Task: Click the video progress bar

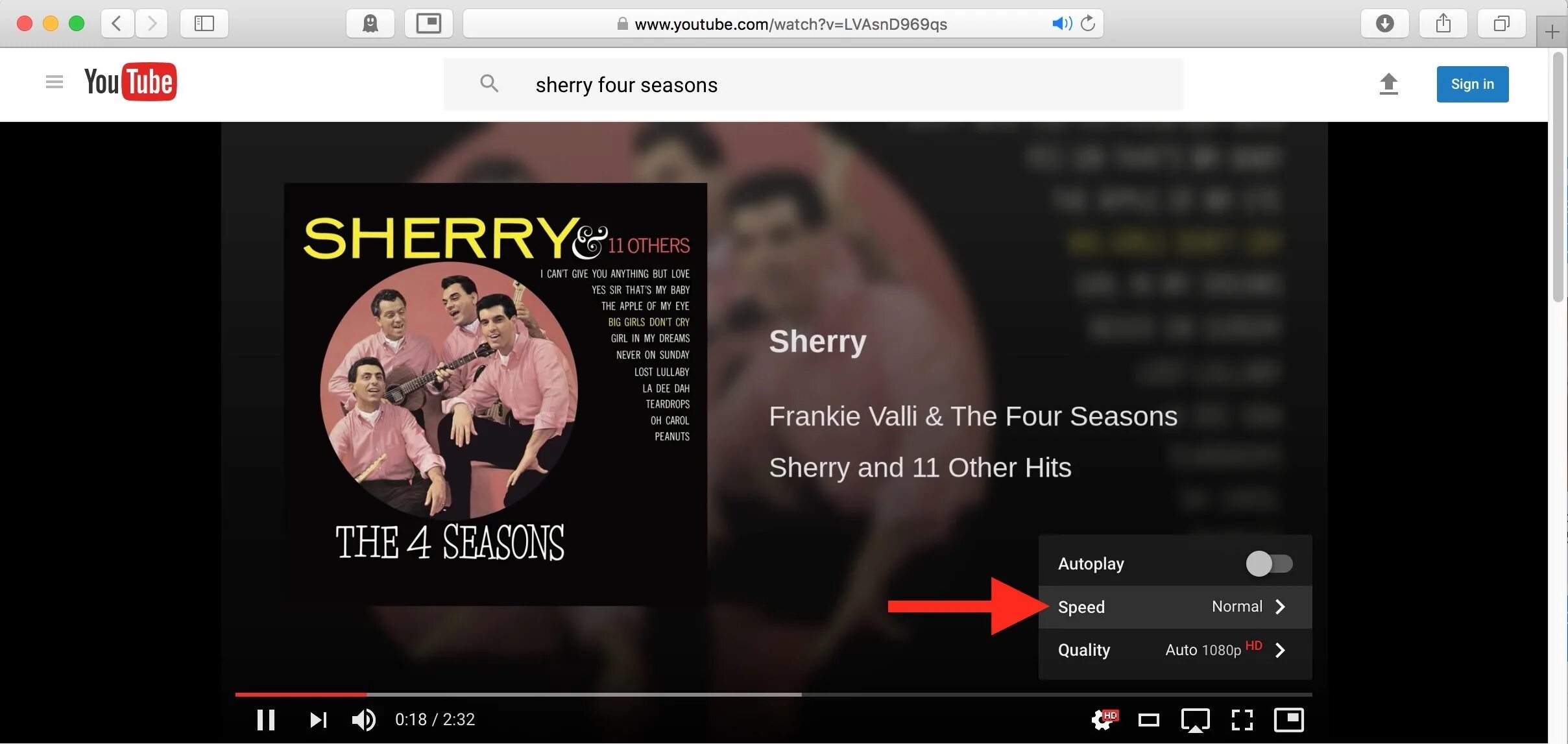Action: (773, 694)
